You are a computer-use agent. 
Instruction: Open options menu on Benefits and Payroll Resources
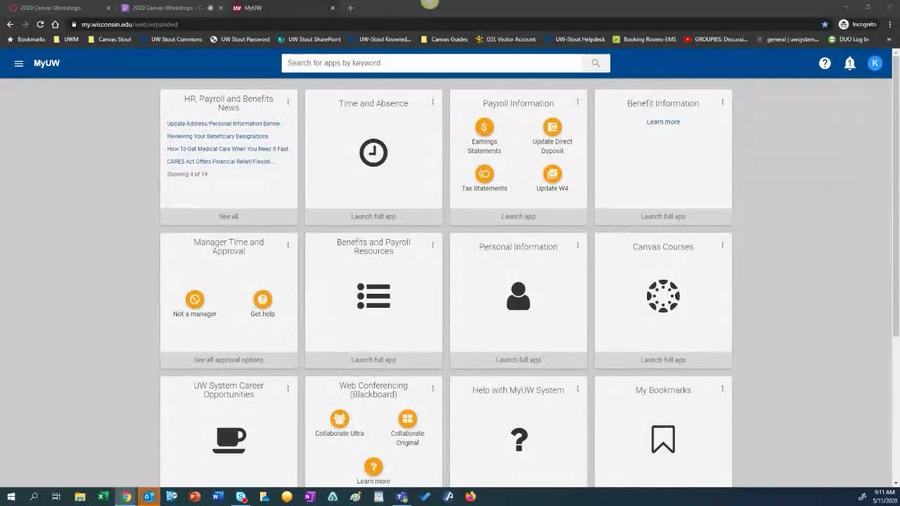[433, 246]
